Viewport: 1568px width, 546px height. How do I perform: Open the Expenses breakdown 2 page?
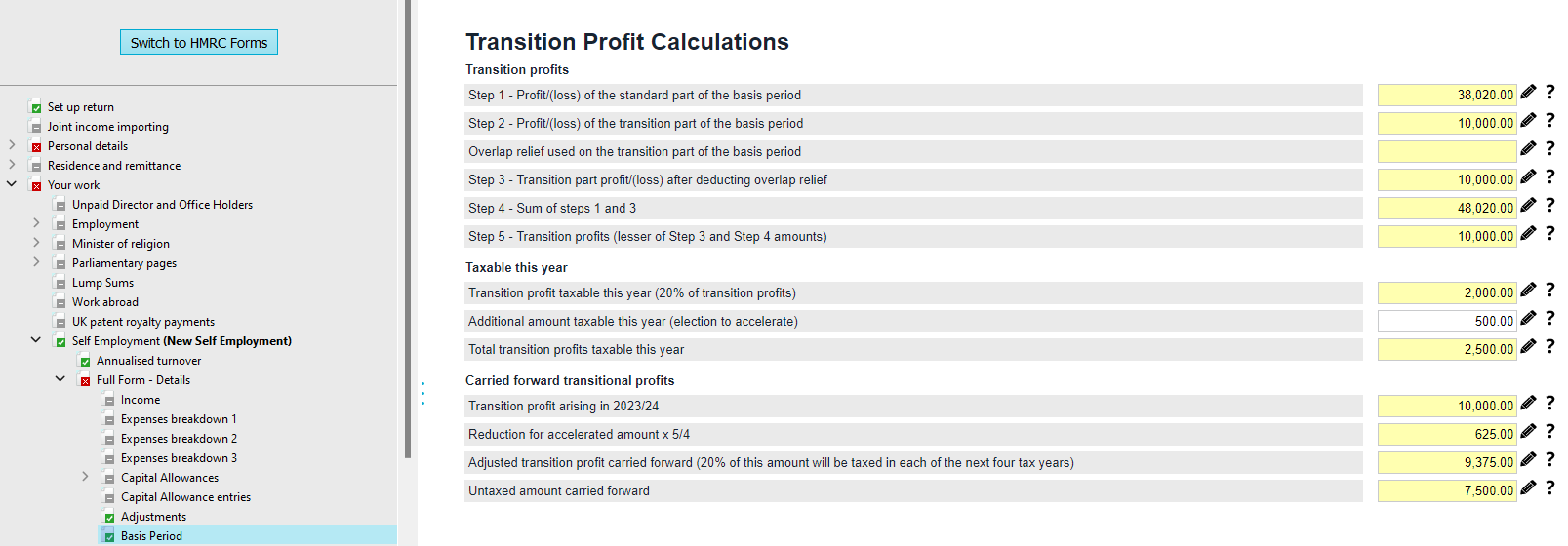[x=179, y=439]
